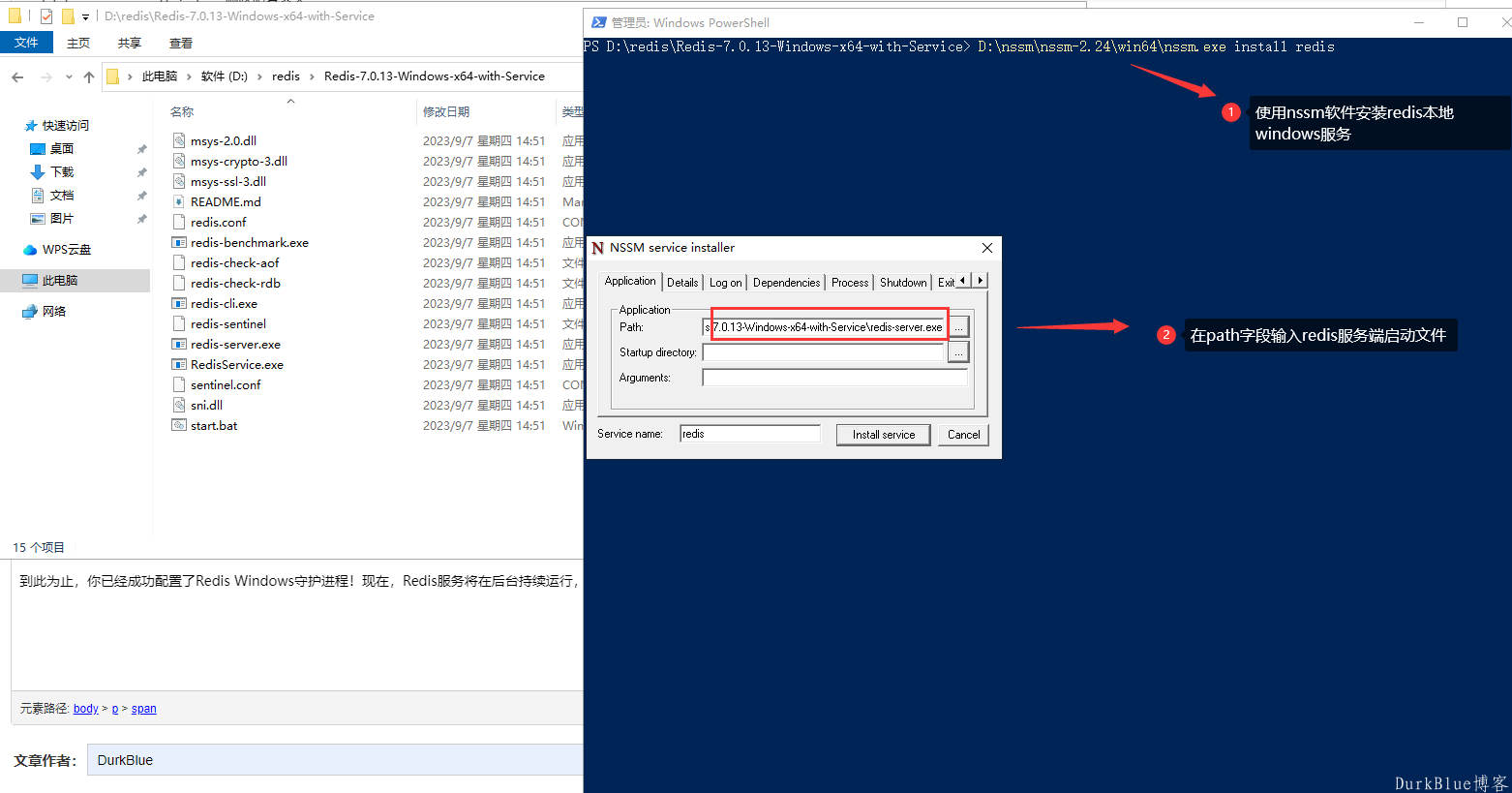
Task: Switch to NSSM Process tab
Action: pyautogui.click(x=850, y=283)
